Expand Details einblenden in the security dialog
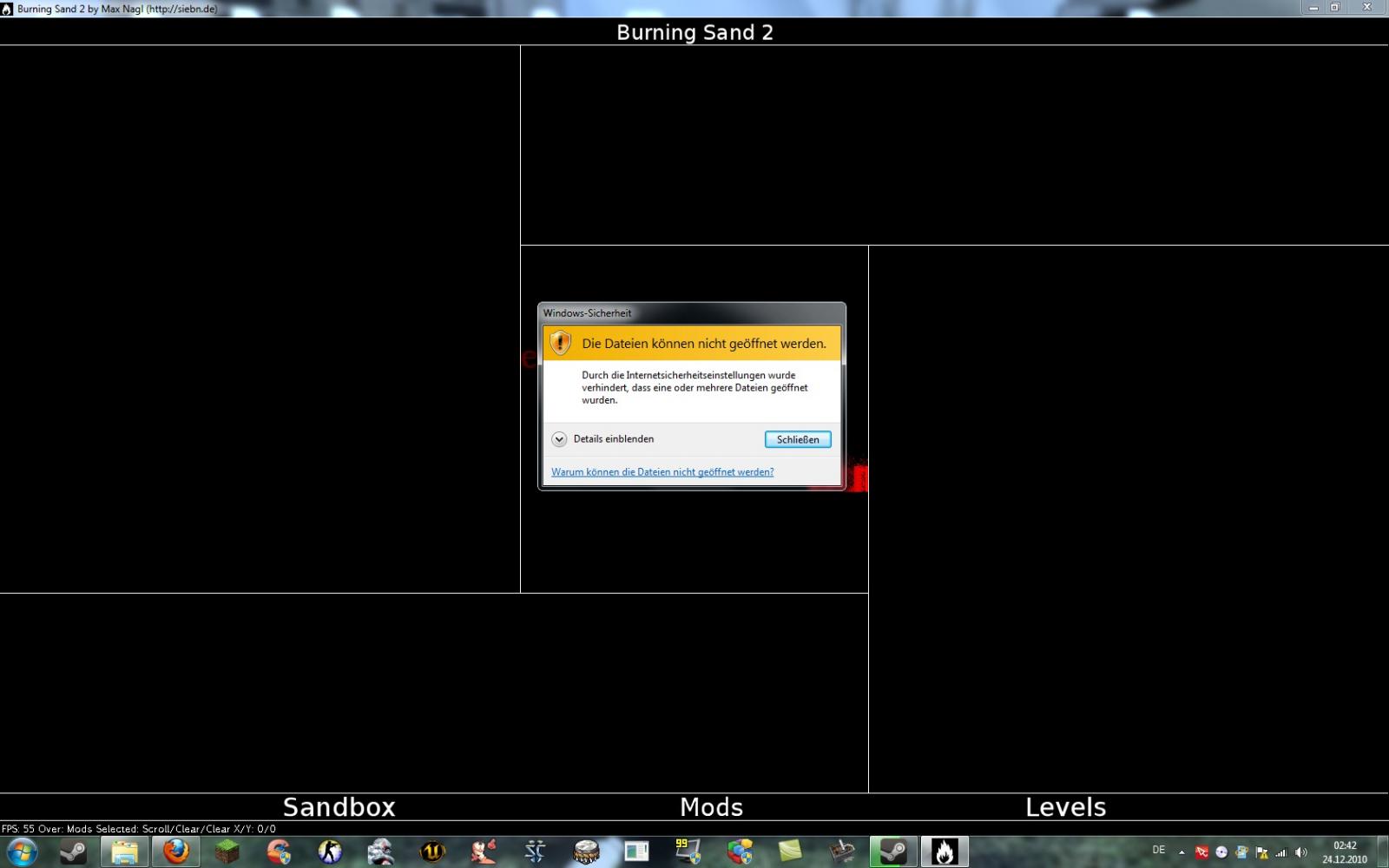1389x868 pixels. tap(559, 439)
